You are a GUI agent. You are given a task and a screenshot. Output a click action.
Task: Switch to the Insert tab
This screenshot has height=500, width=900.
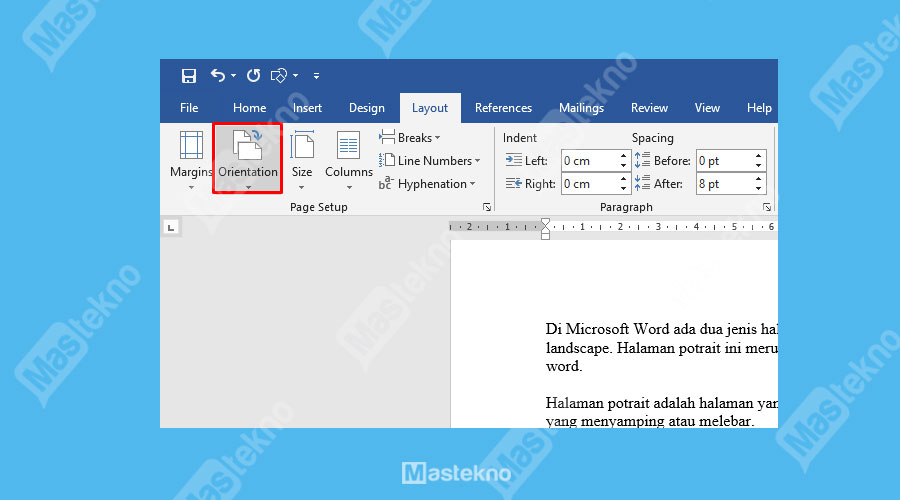pos(307,108)
